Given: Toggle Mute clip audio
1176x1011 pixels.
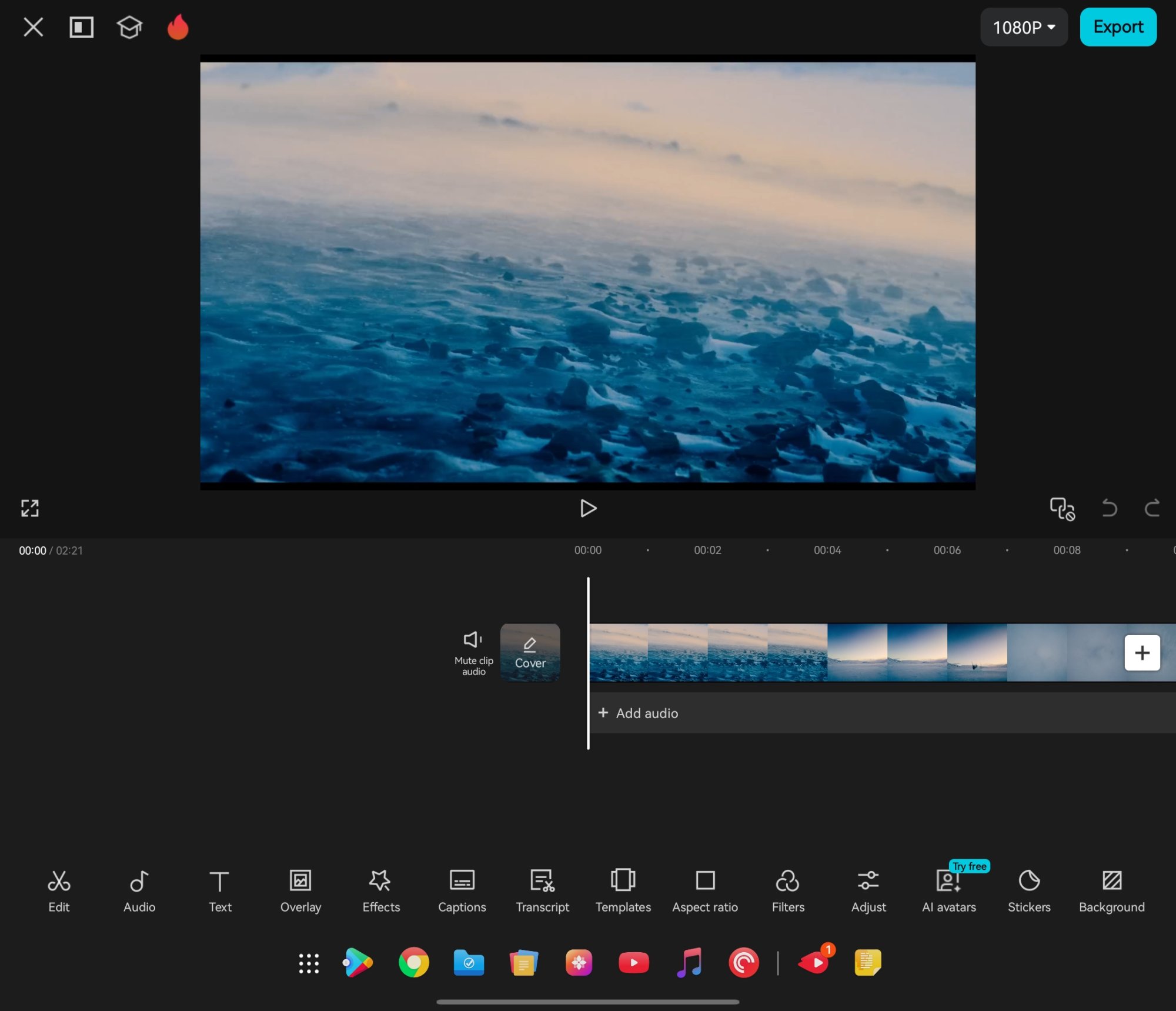Looking at the screenshot, I should [473, 652].
